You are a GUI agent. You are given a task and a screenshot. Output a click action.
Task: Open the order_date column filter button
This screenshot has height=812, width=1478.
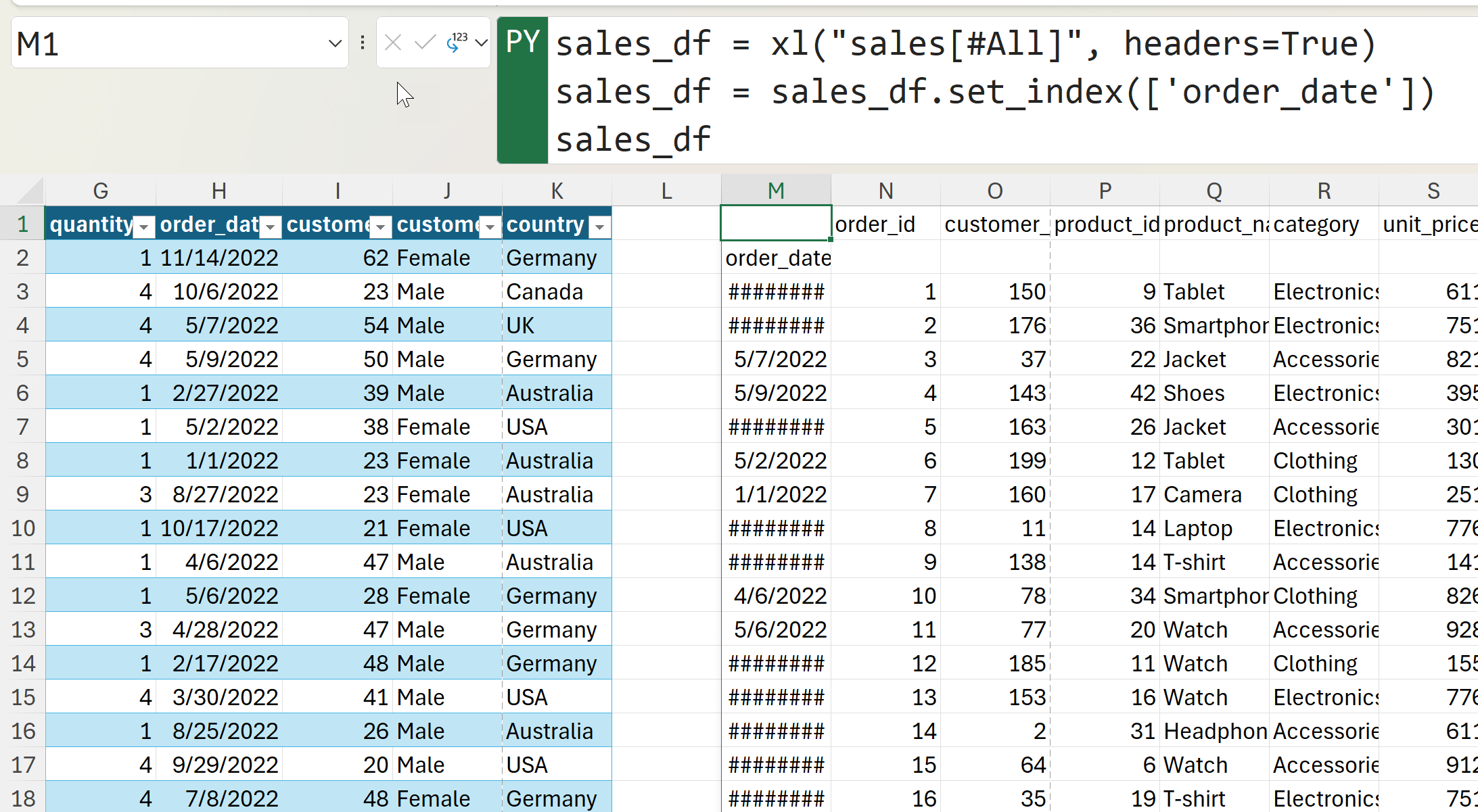pos(270,227)
